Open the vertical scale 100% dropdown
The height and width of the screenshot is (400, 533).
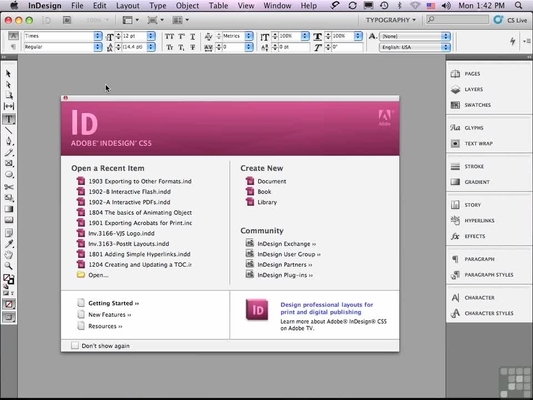pyautogui.click(x=305, y=36)
